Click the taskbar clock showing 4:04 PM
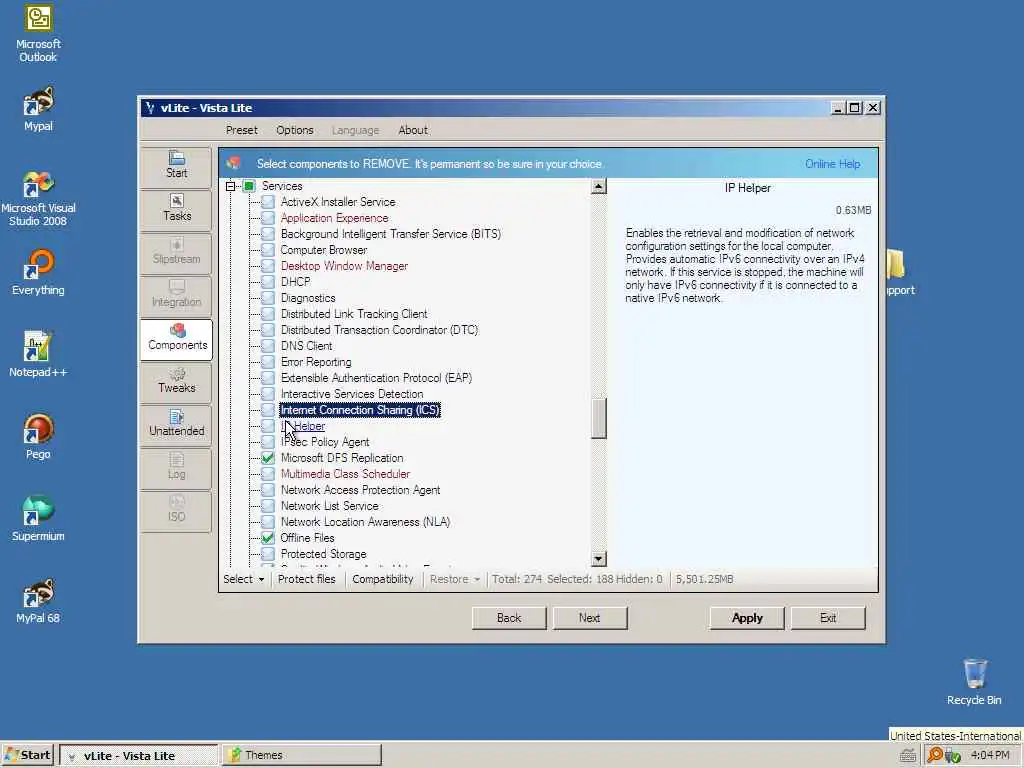The image size is (1024, 768). (x=990, y=755)
